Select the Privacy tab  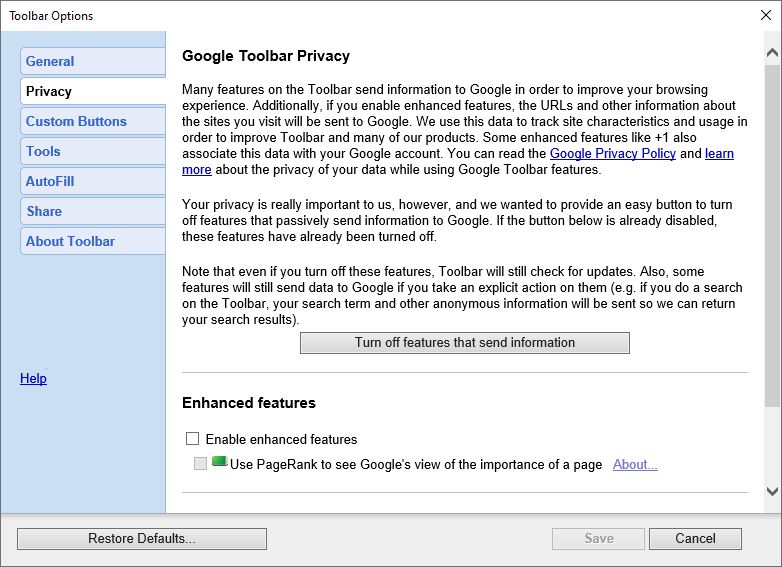93,91
